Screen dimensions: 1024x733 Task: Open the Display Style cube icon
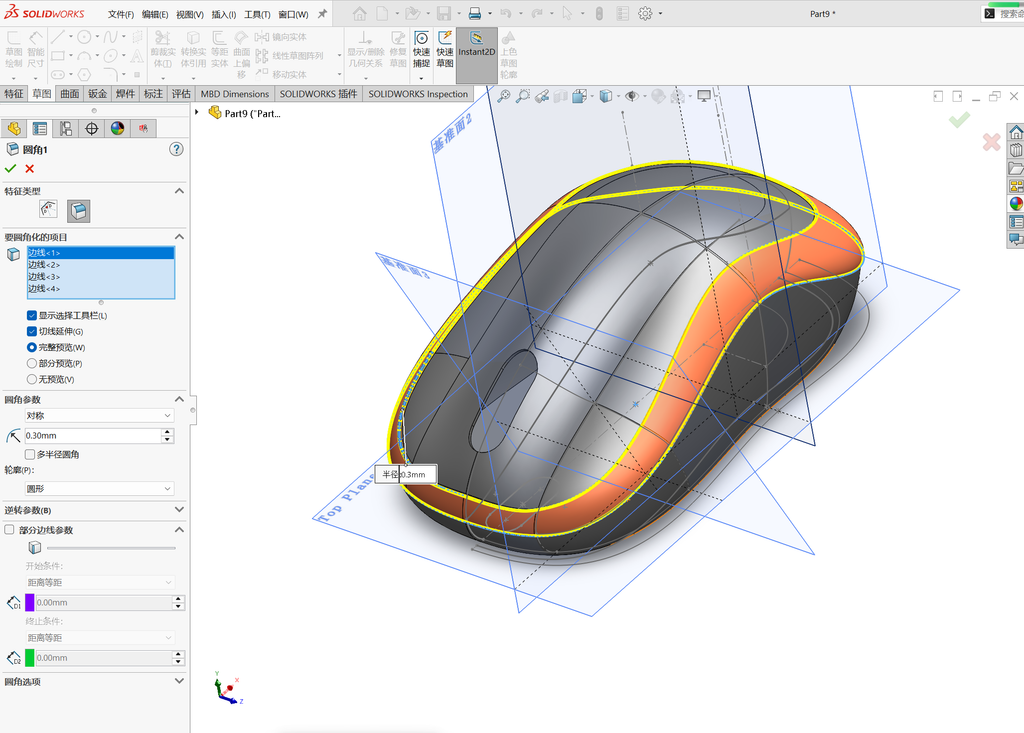click(x=605, y=97)
